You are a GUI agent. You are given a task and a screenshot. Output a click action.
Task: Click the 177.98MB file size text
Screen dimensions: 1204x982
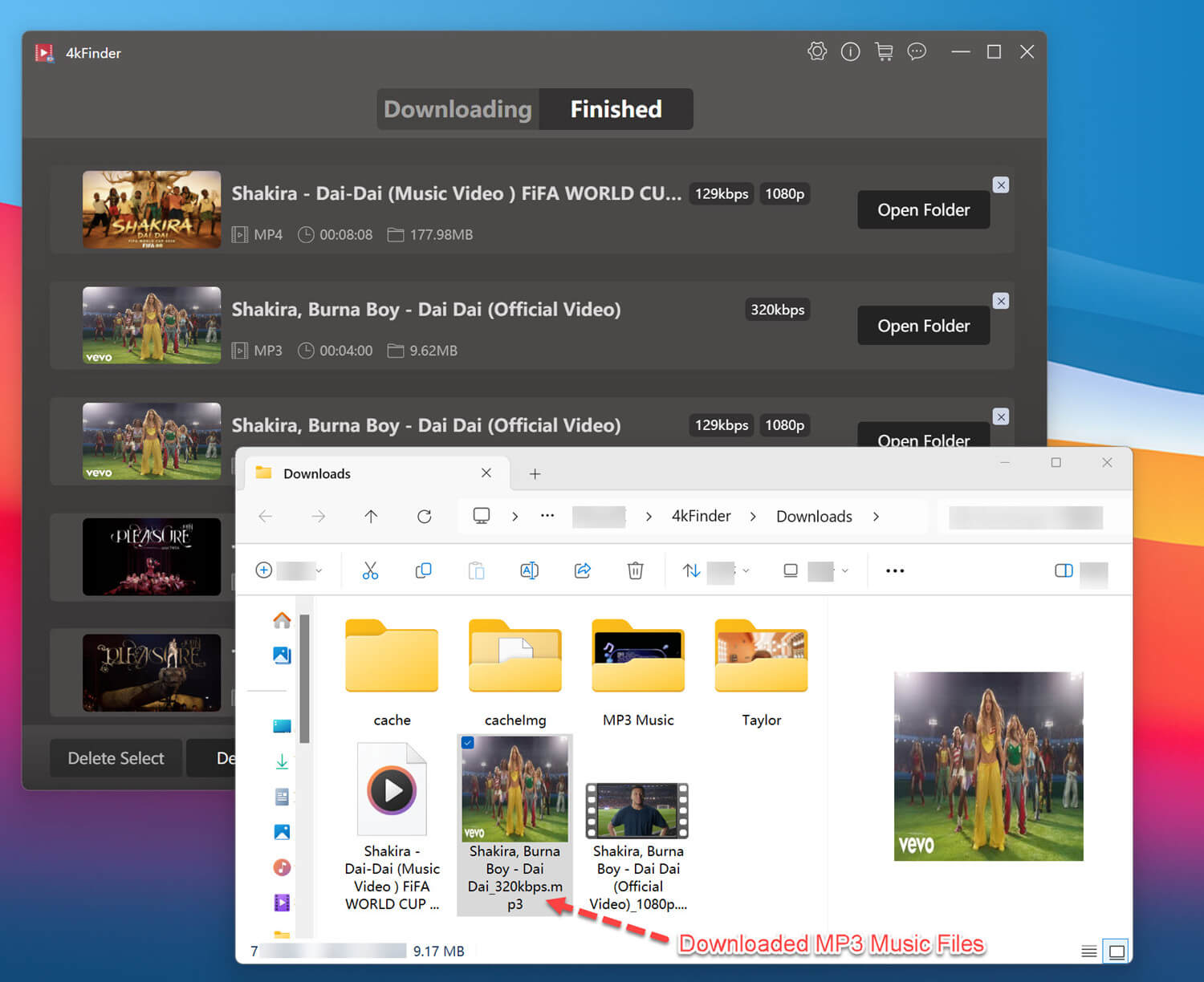(441, 235)
